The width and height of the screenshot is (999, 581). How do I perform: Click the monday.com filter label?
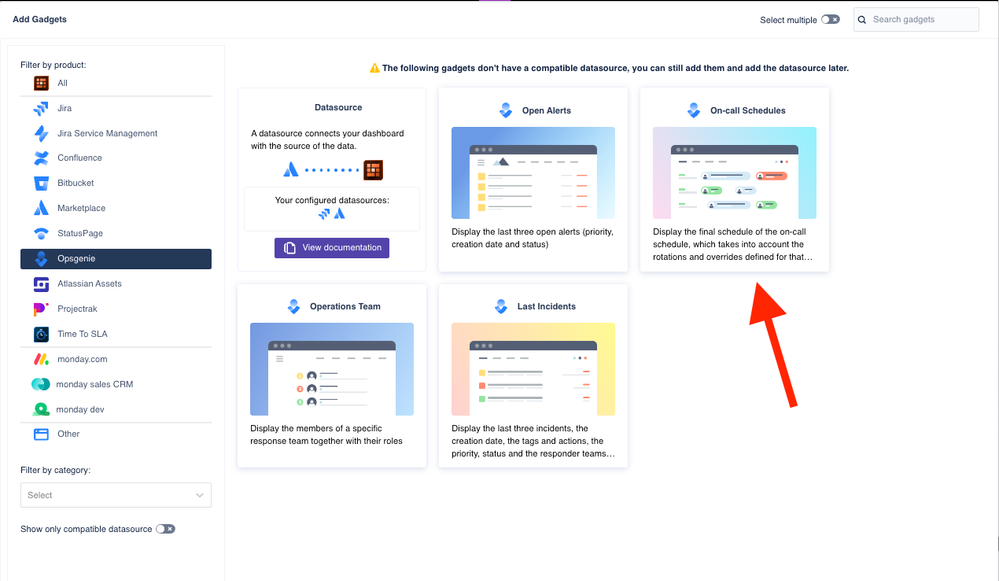(x=82, y=359)
